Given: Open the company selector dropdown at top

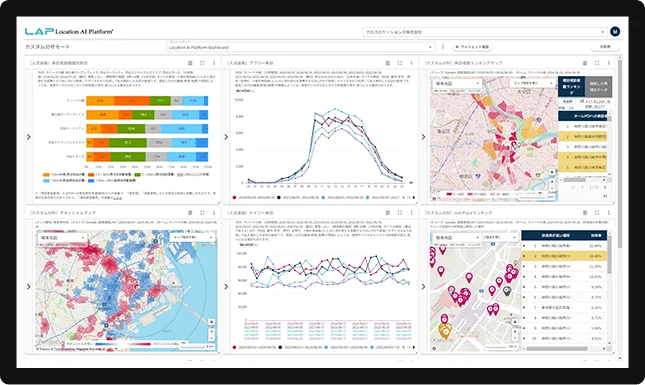Looking at the screenshot, I should (485, 32).
